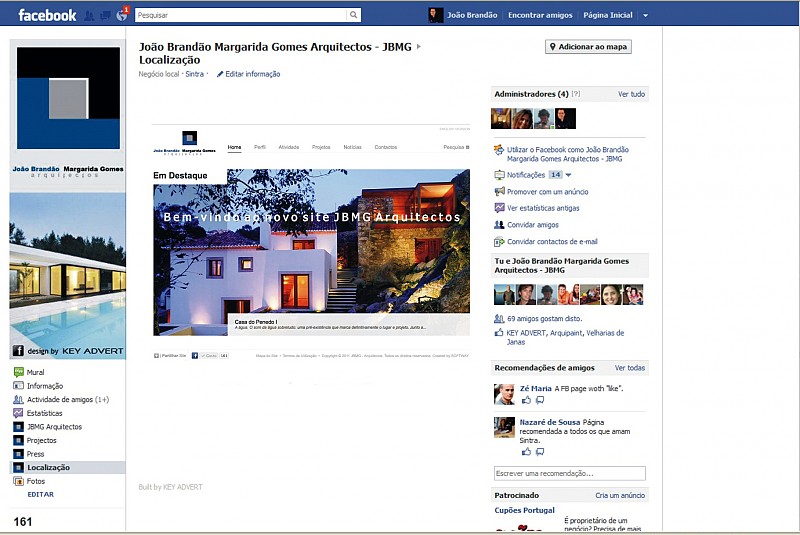
Task: Click Contactos in the embedded site menu
Action: (385, 147)
